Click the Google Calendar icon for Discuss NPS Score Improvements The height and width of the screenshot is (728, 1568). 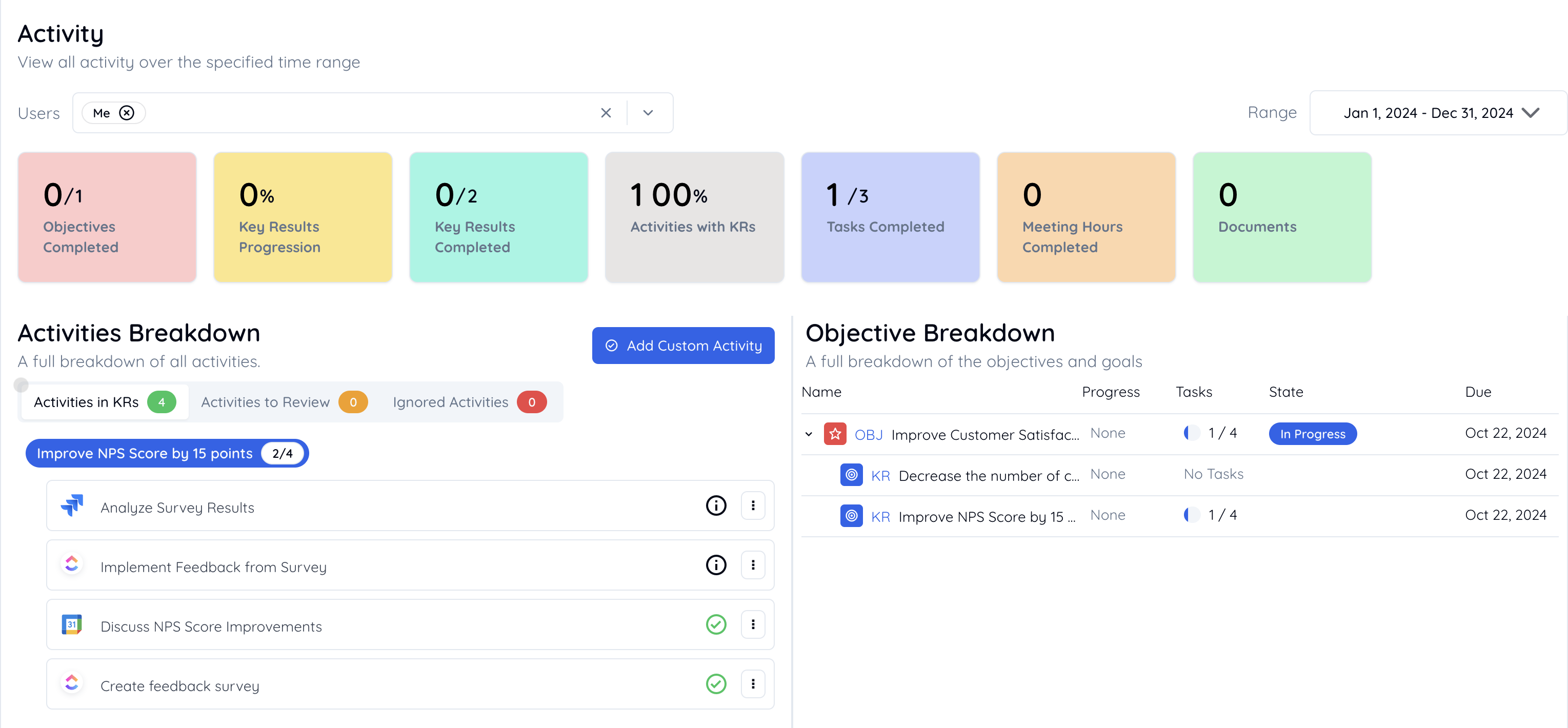point(72,624)
